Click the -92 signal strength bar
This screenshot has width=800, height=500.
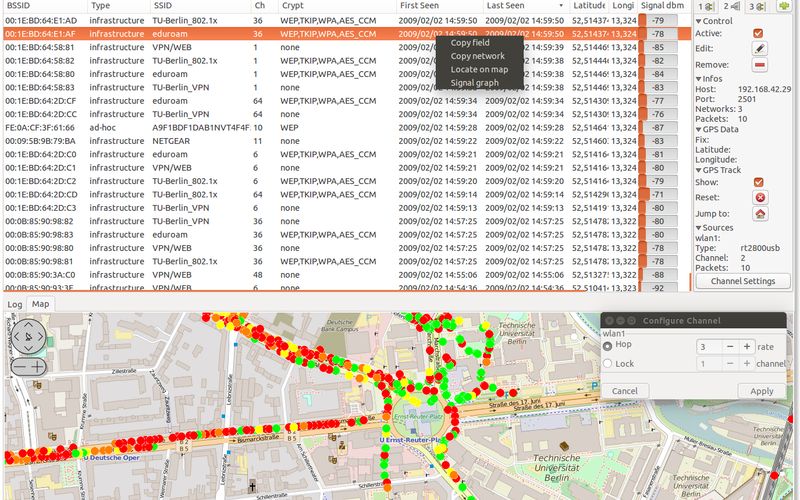(658, 287)
